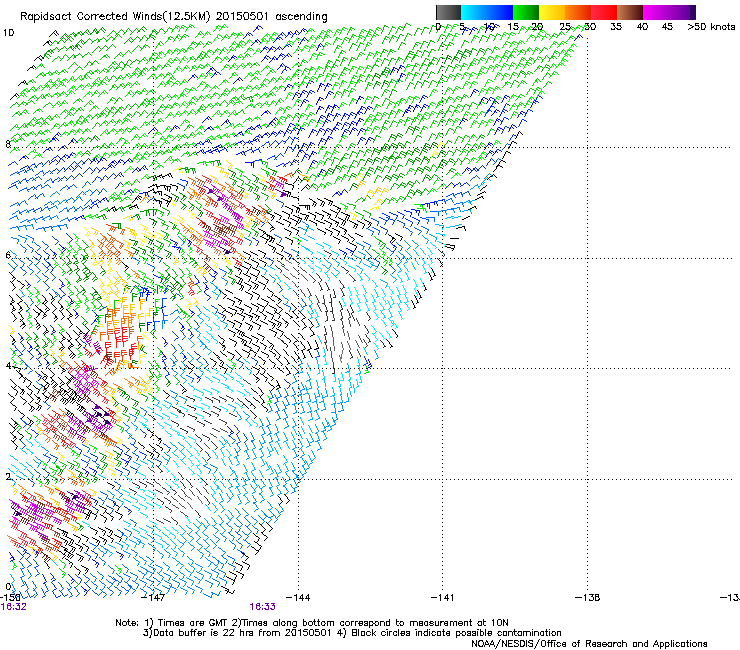Click the chart title 'Rapidscat Corrected Winds(12.5KM)'
This screenshot has width=740, height=650.
click(115, 16)
